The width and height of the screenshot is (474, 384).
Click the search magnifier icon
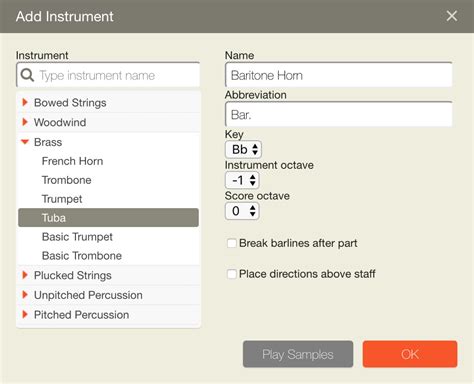[x=27, y=75]
